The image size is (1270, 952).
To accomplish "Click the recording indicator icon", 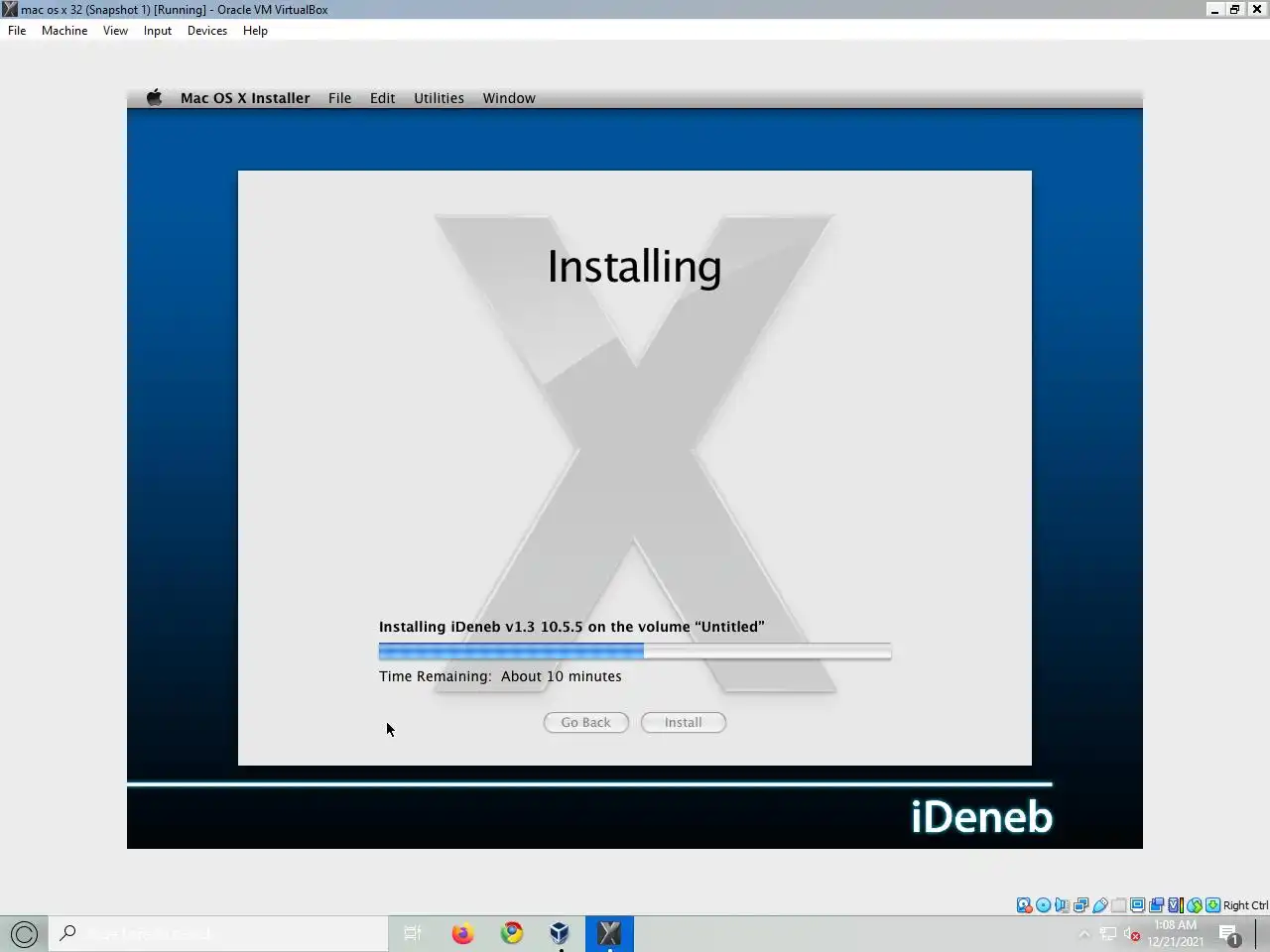I will tap(1156, 905).
